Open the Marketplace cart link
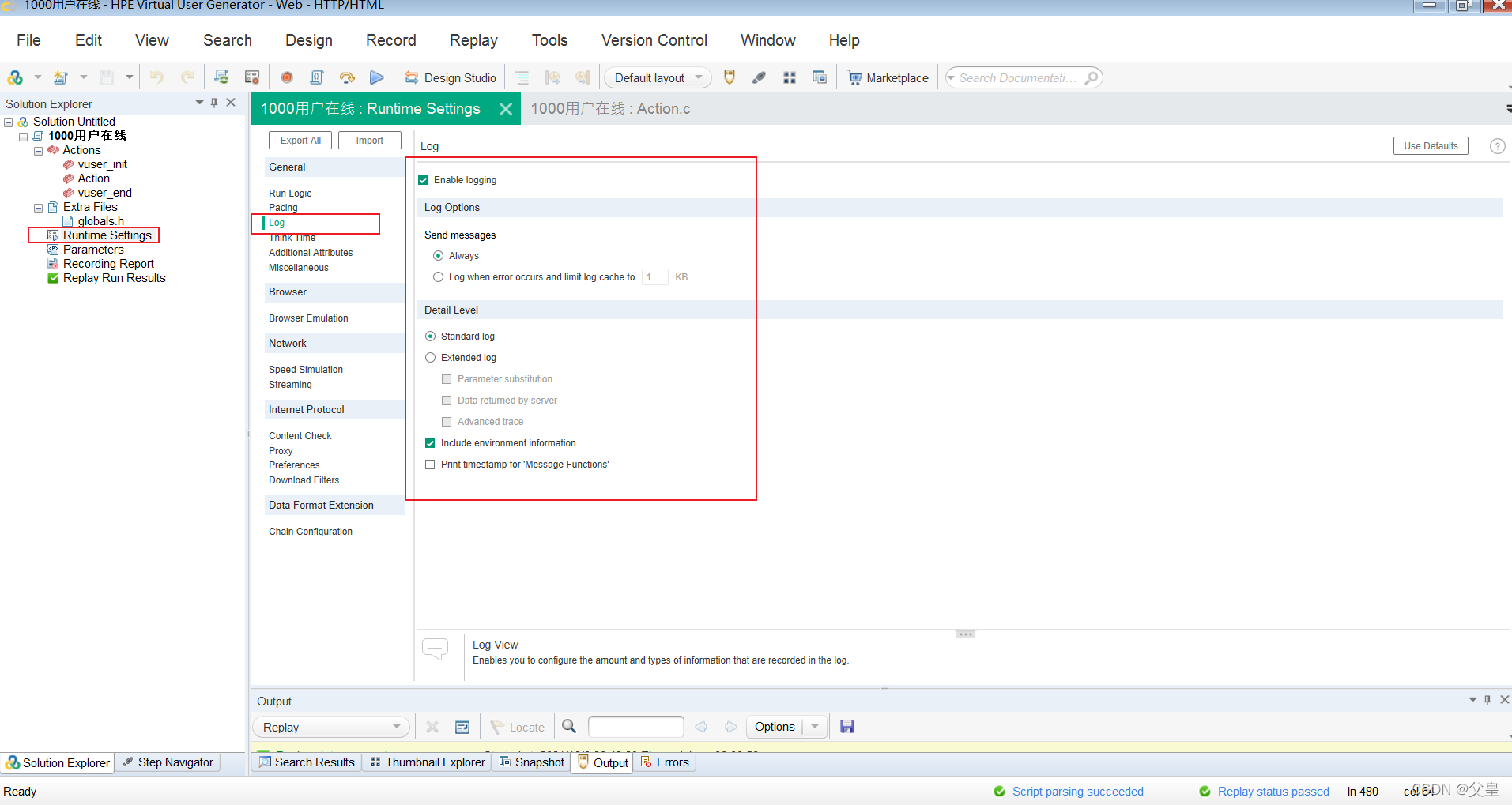 pyautogui.click(x=888, y=77)
